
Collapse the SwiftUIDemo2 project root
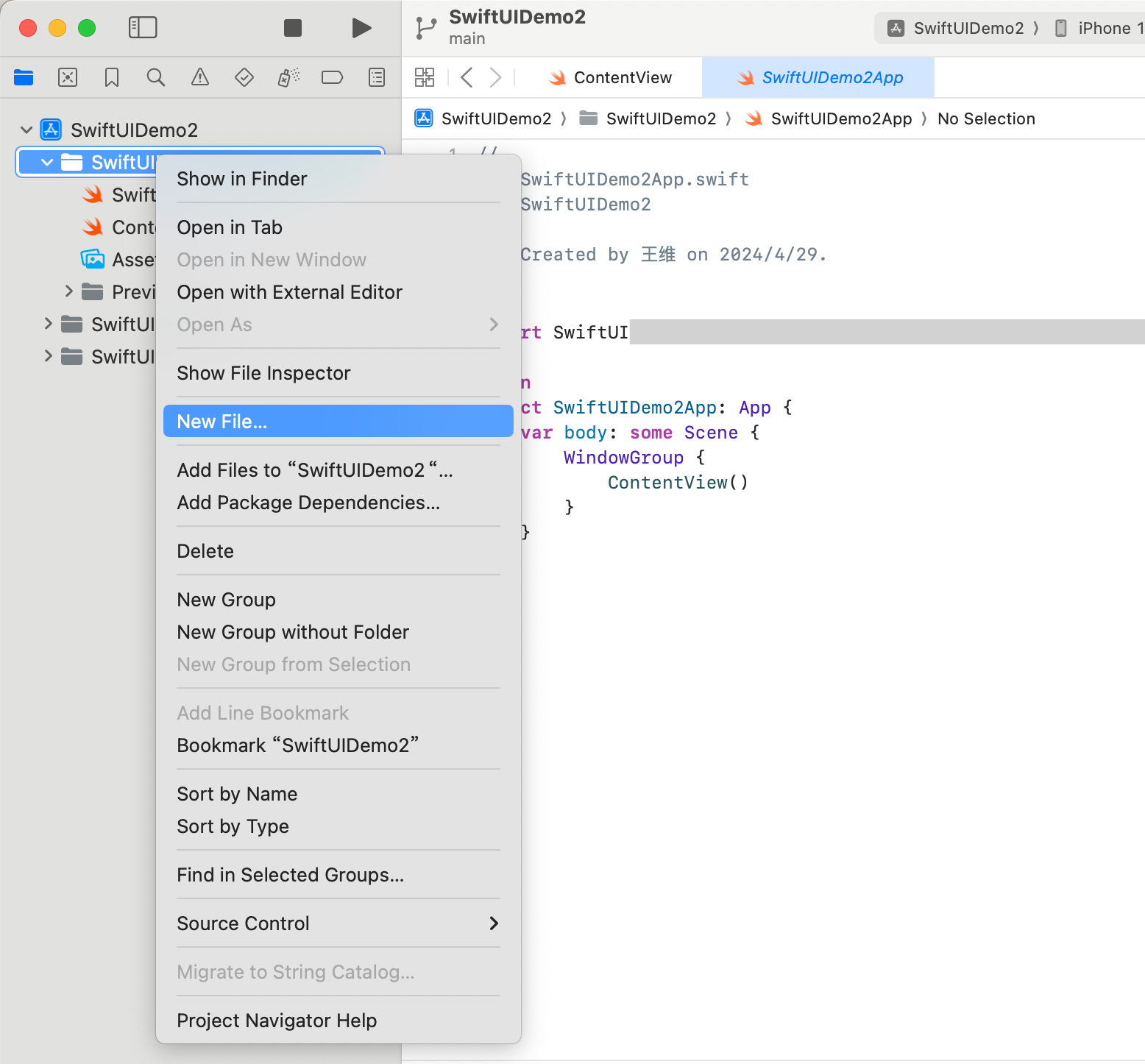tap(26, 130)
